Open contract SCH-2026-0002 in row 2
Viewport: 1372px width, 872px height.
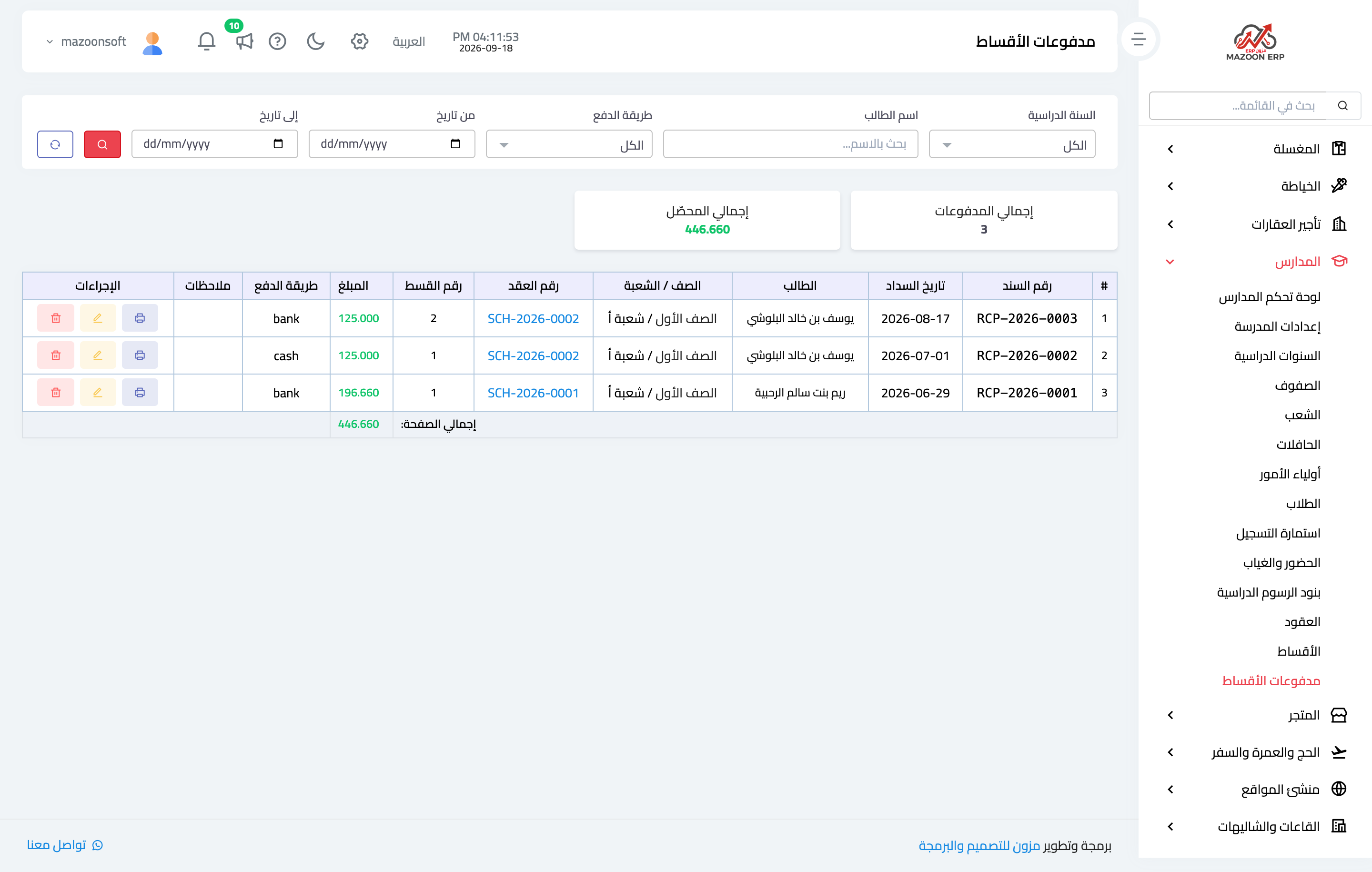tap(533, 355)
